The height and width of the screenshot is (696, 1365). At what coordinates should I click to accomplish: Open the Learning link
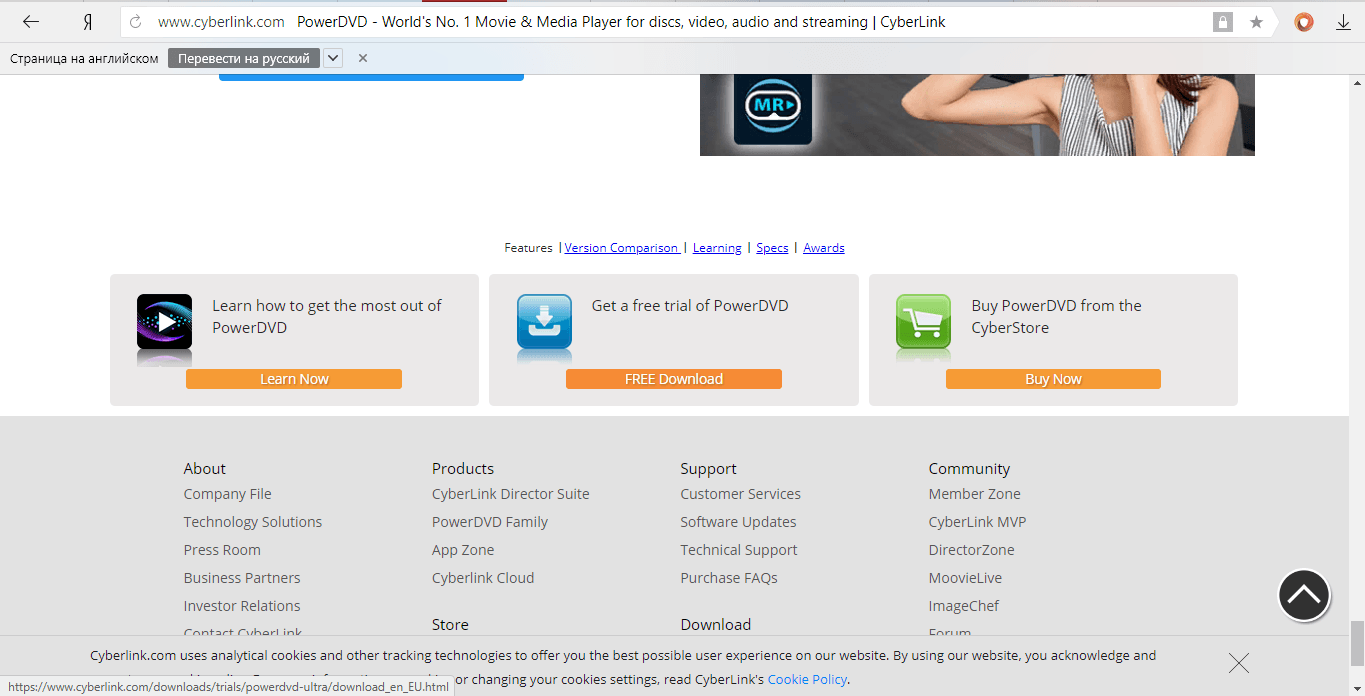[717, 248]
